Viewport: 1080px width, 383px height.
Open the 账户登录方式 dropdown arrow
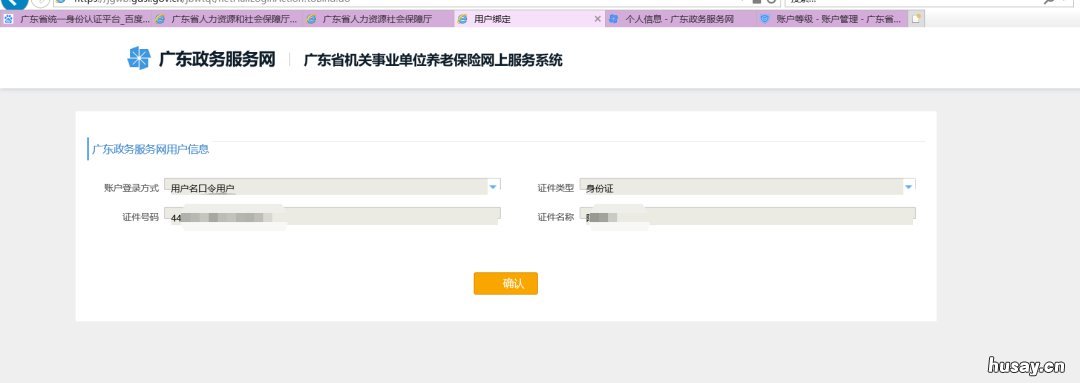pyautogui.click(x=493, y=186)
